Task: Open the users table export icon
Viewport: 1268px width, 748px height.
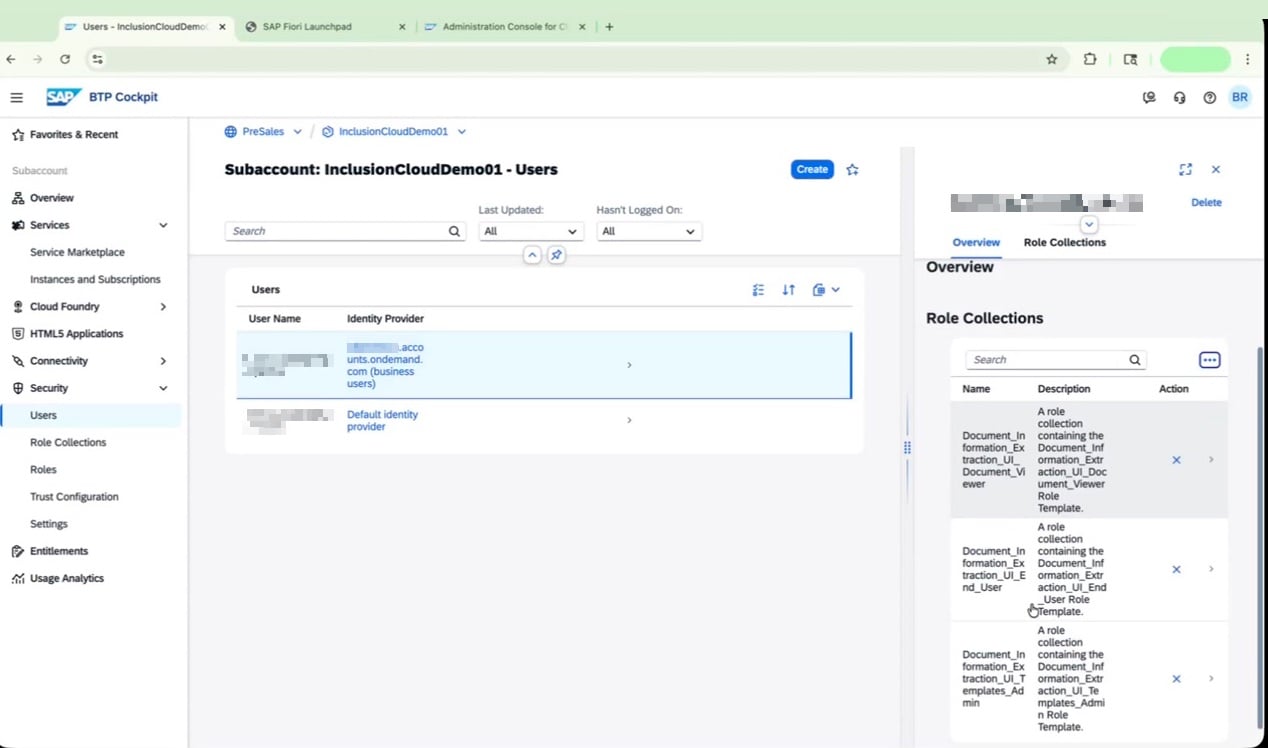Action: pos(819,290)
